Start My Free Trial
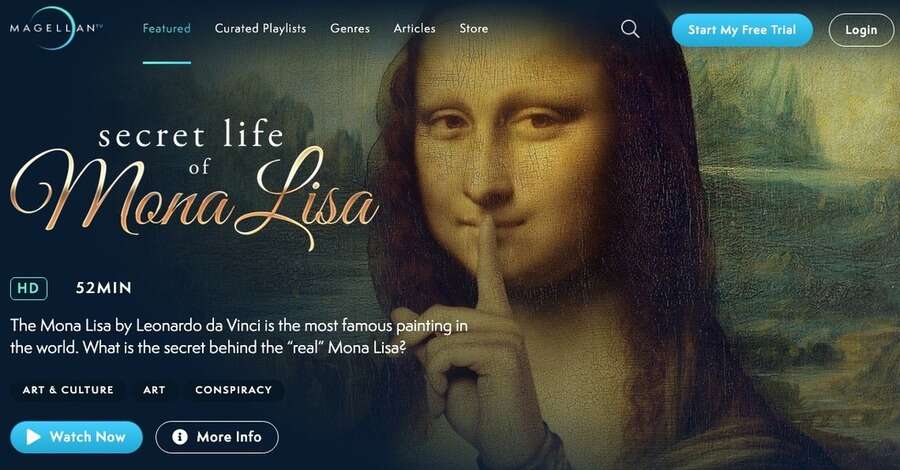This screenshot has width=900, height=470. point(742,30)
